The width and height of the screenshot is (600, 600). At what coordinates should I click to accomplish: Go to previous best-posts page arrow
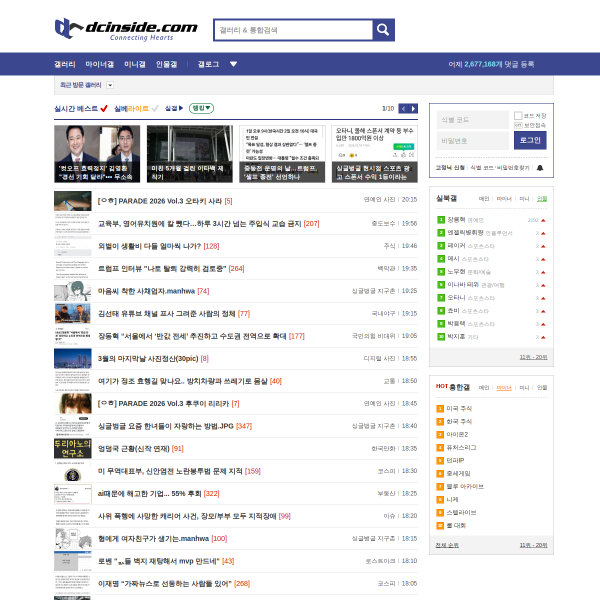coord(405,108)
